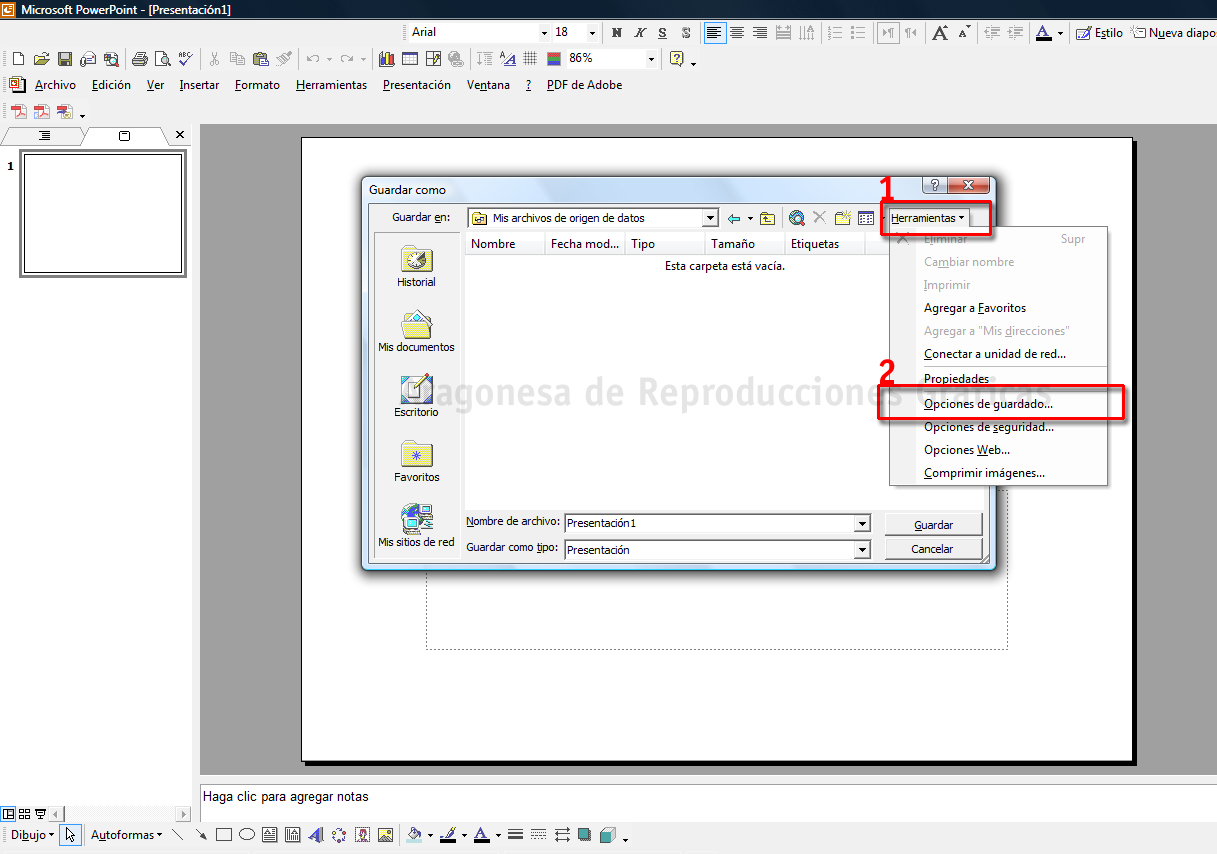Insert WordArt from drawing toolbar

click(316, 834)
